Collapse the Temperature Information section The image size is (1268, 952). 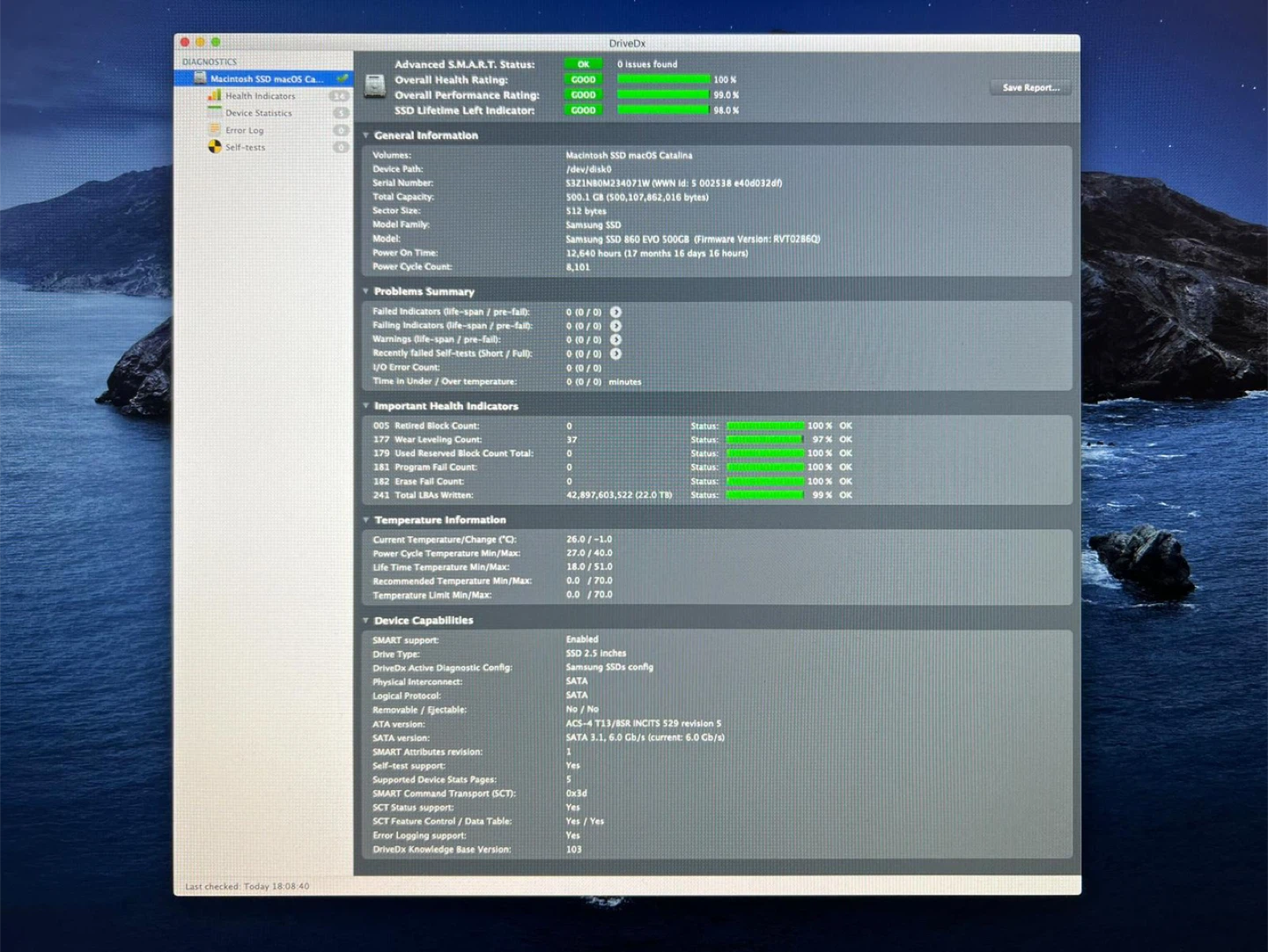point(365,520)
